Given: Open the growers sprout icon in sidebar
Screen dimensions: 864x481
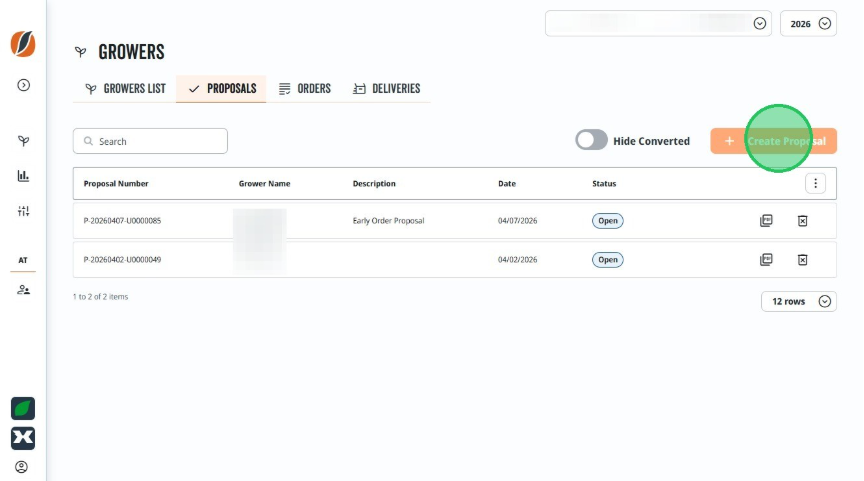Looking at the screenshot, I should 23,141.
